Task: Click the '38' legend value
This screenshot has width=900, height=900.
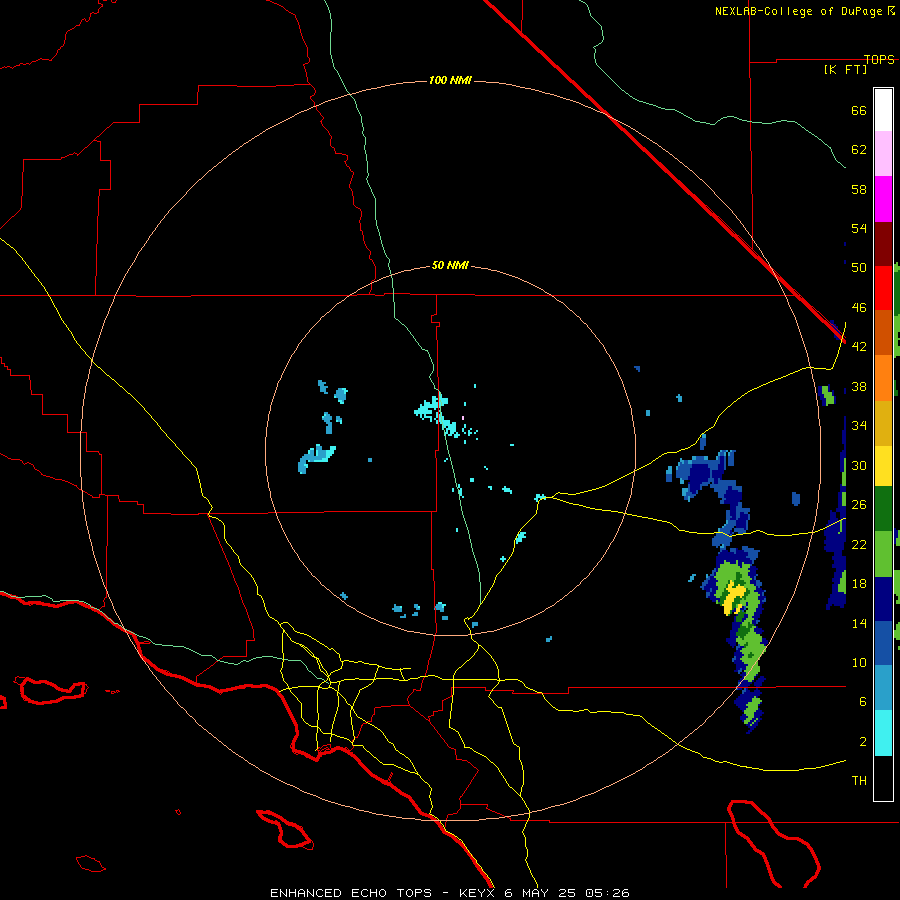Action: 859,386
